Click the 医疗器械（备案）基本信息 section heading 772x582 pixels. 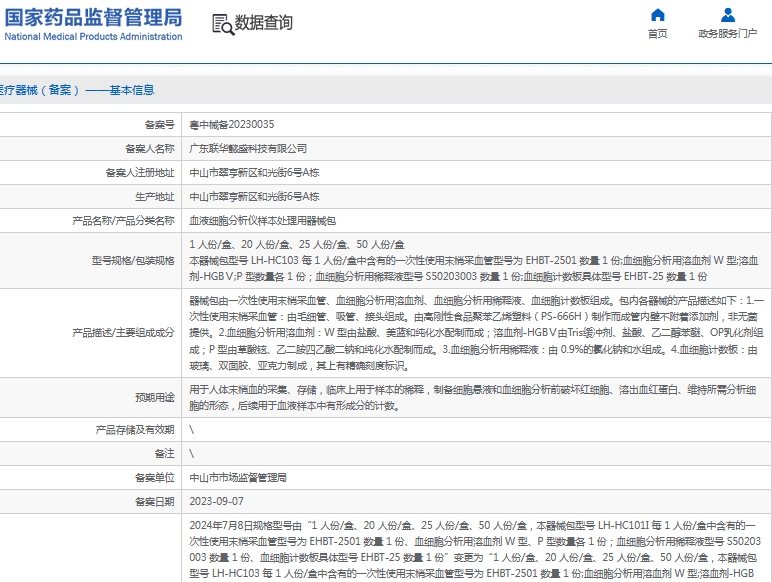[77, 90]
